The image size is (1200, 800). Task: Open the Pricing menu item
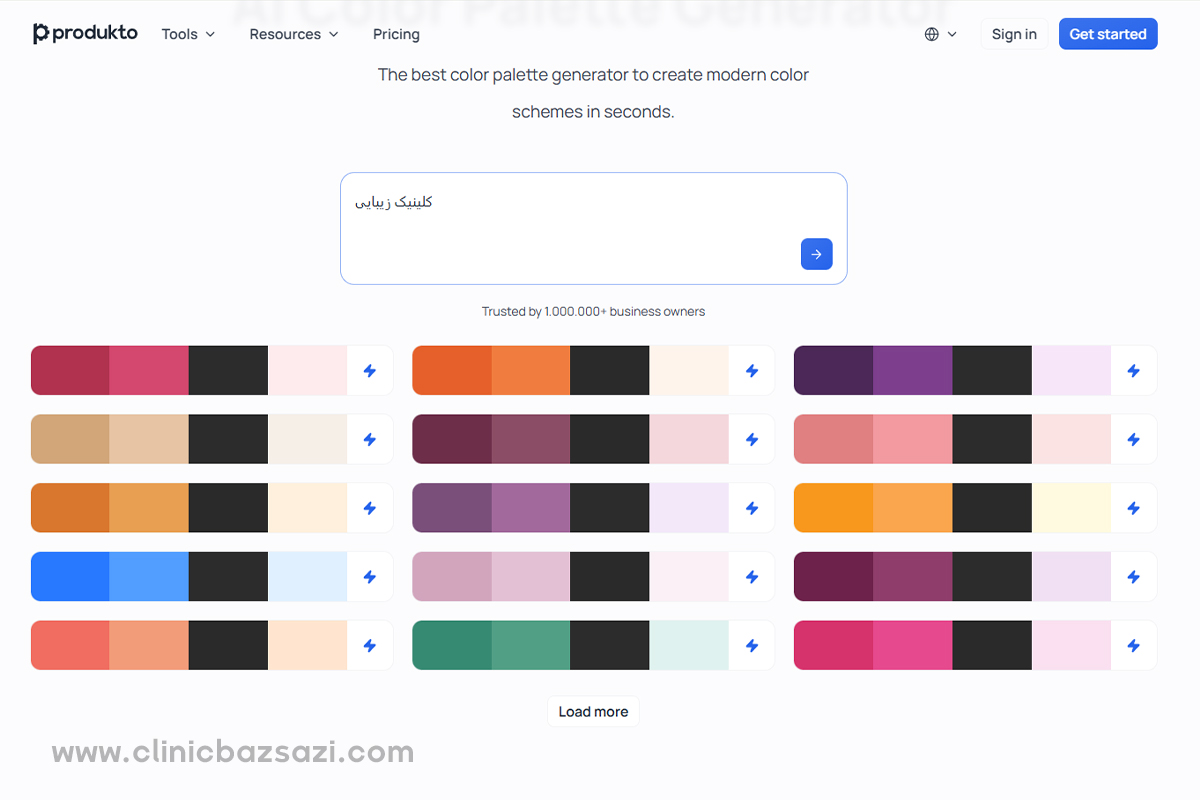(396, 34)
